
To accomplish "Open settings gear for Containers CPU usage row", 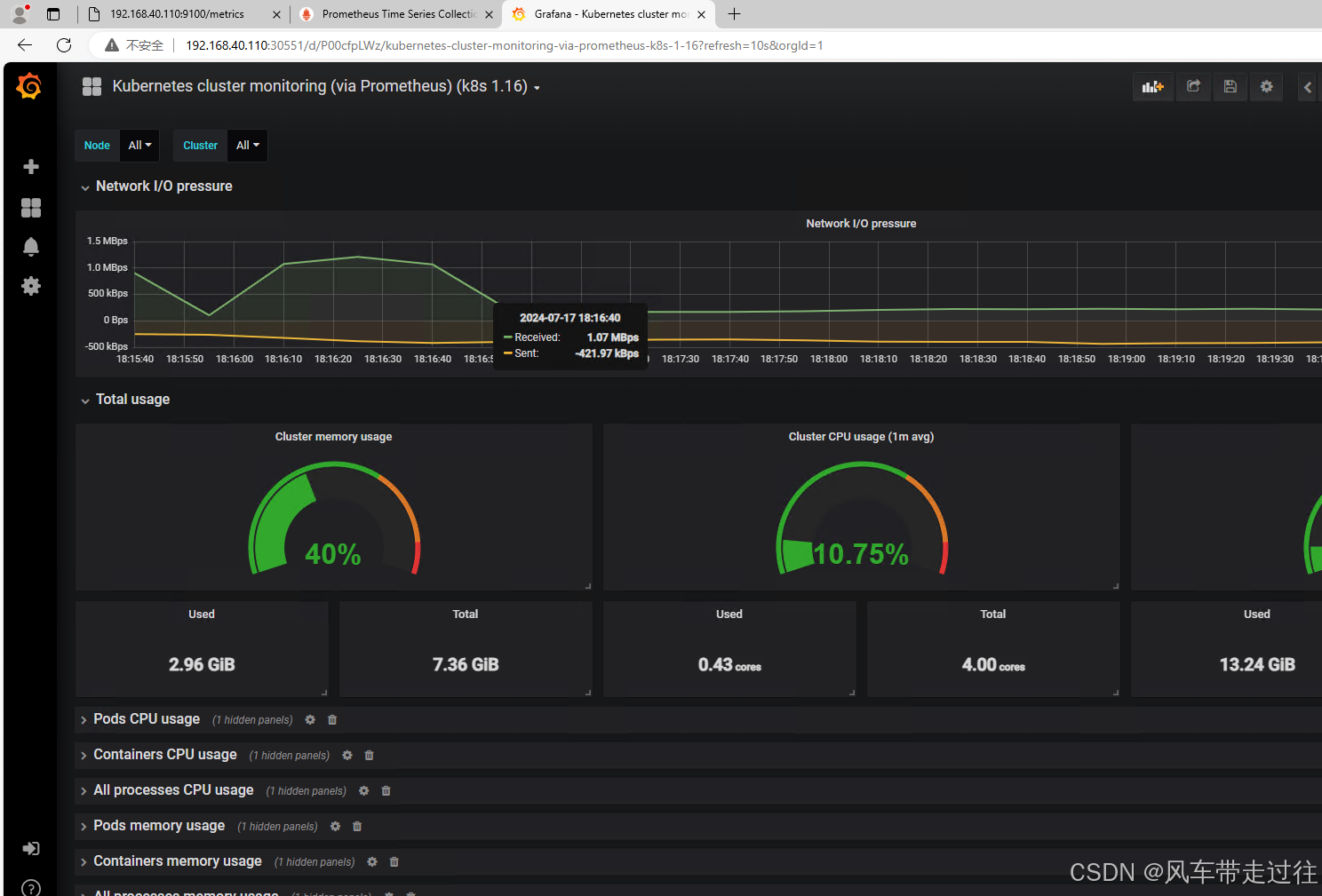I will click(x=347, y=756).
